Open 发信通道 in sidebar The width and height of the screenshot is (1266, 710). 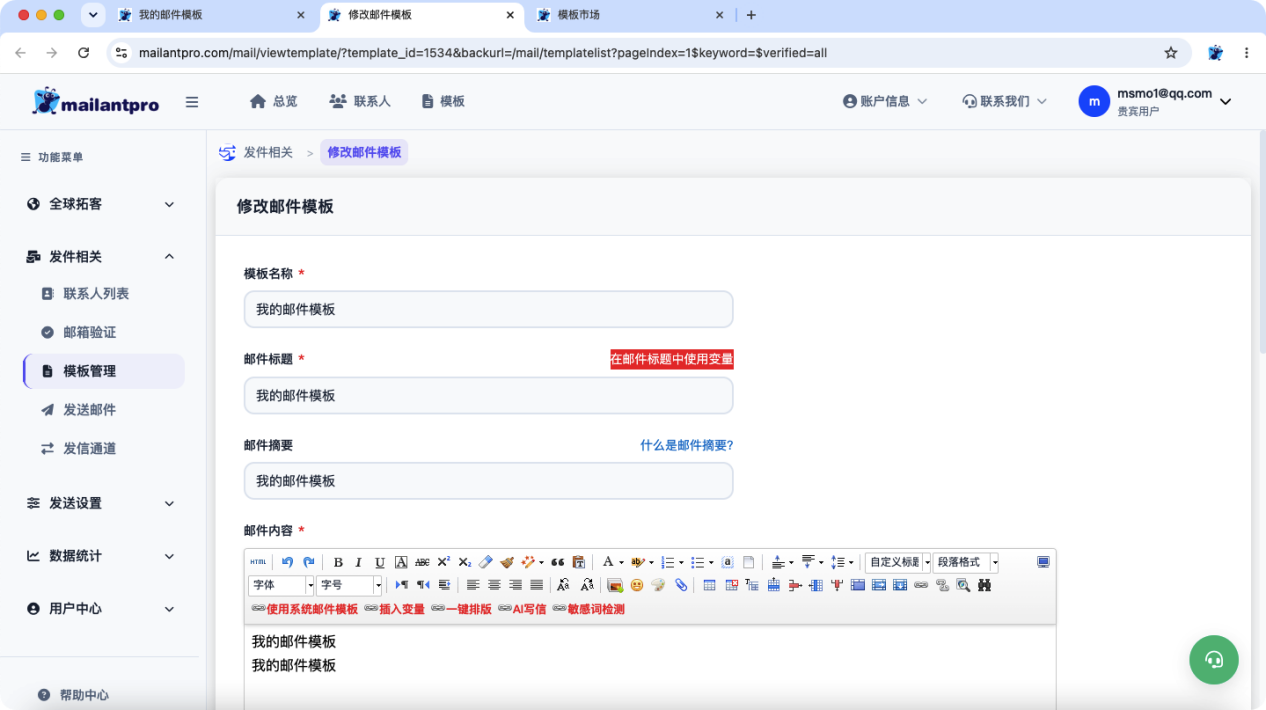pyautogui.click(x=90, y=449)
